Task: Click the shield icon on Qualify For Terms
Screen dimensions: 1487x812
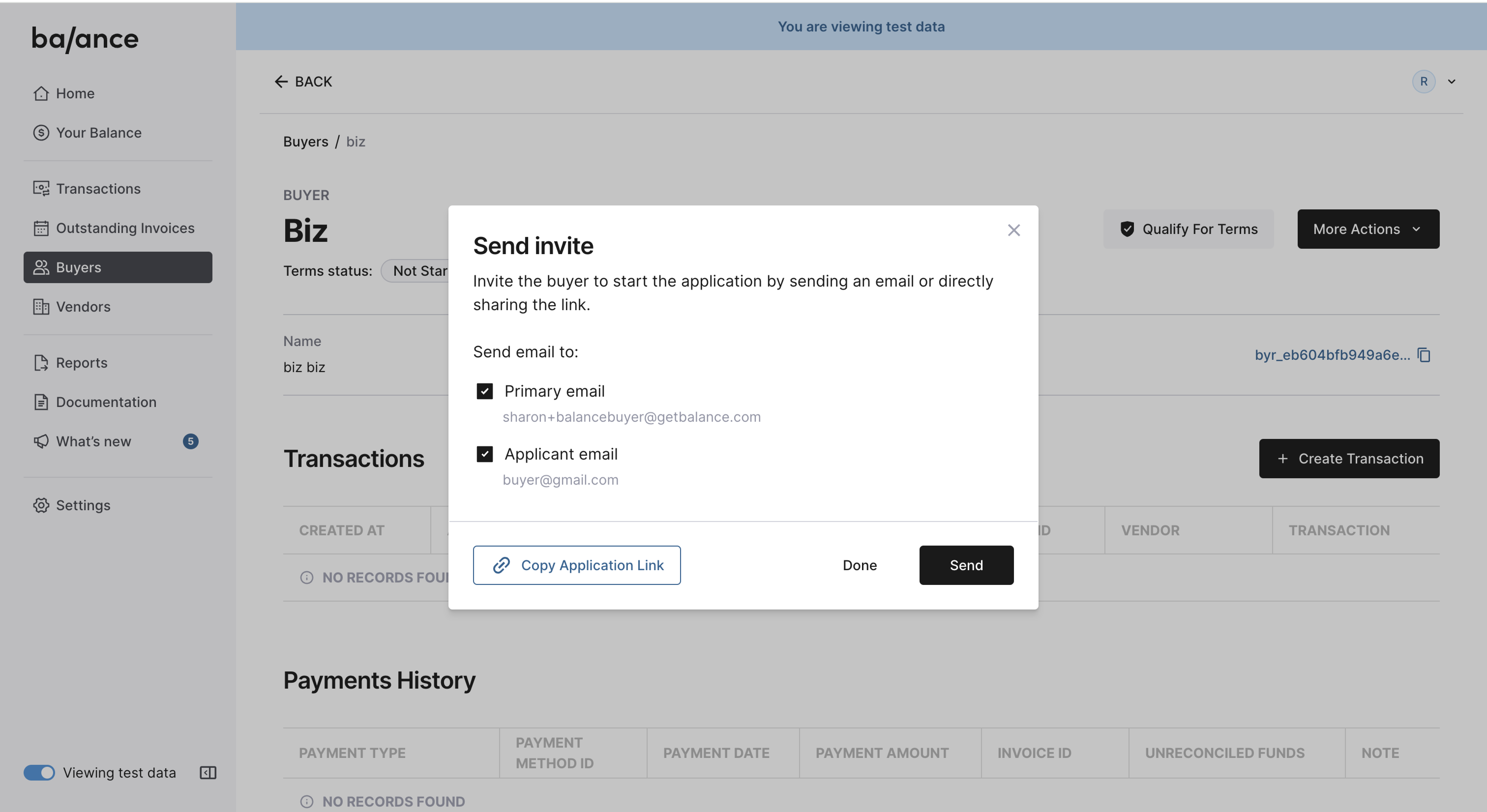Action: pos(1127,229)
